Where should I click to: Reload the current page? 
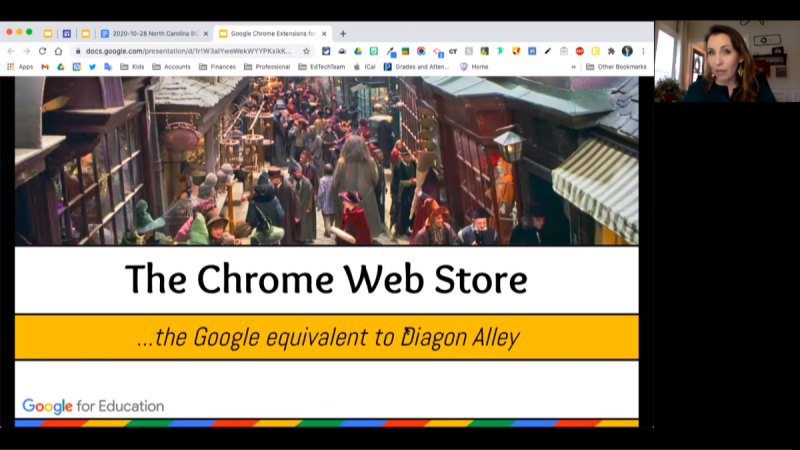pyautogui.click(x=42, y=51)
